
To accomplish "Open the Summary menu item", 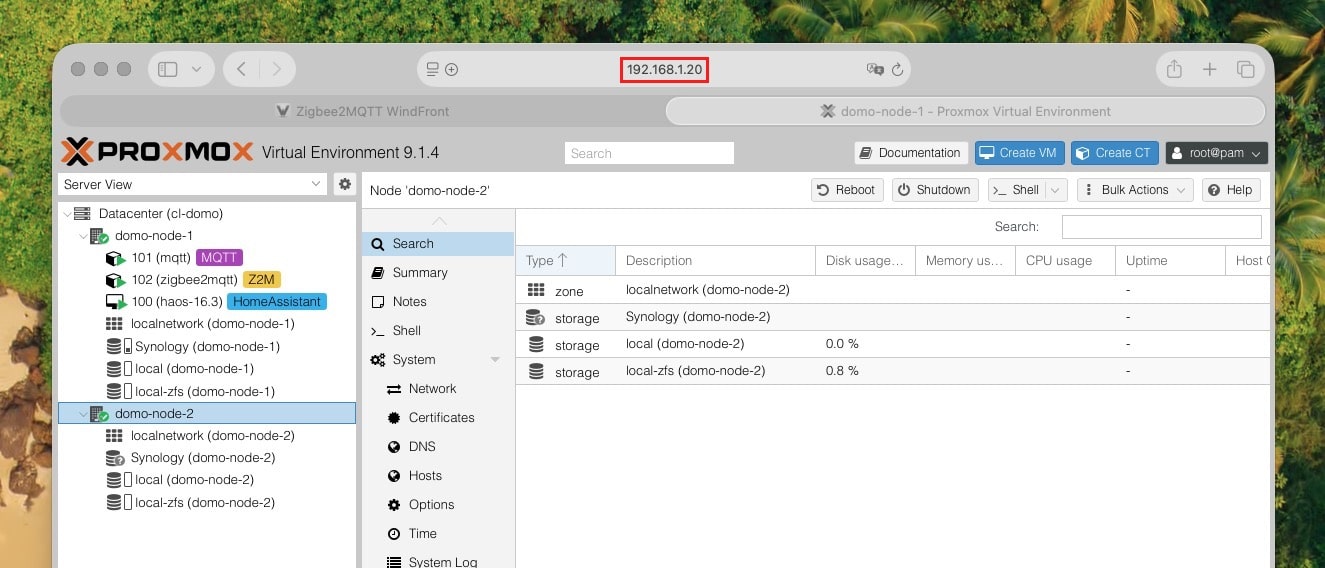I will click(420, 273).
